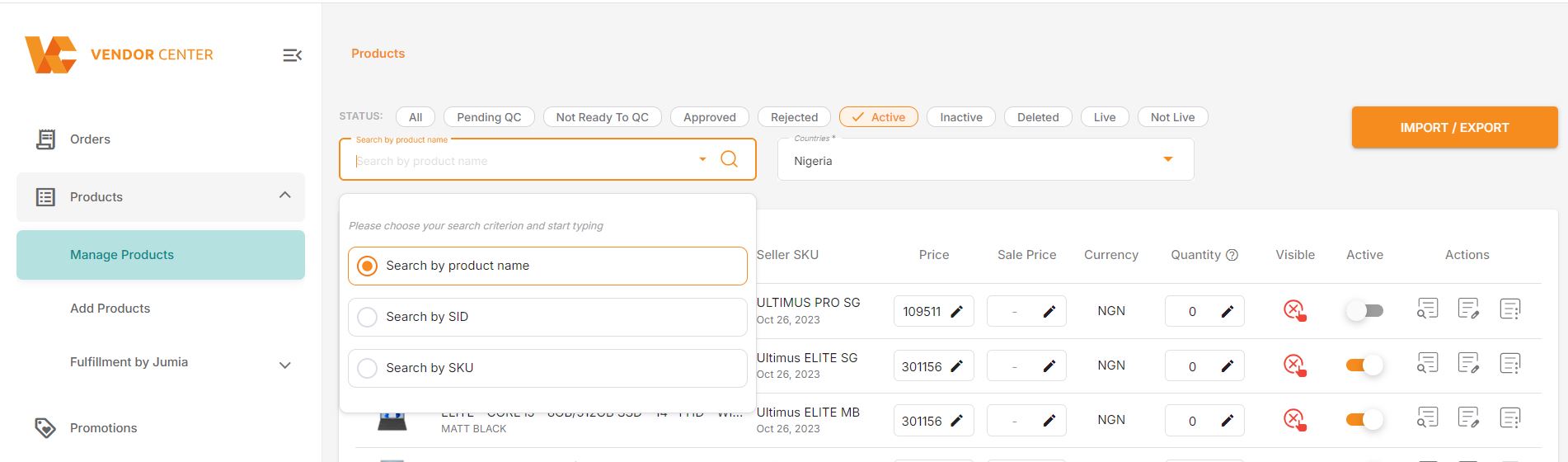The height and width of the screenshot is (462, 1568).
Task: Filter status by Inactive
Action: pos(960,117)
